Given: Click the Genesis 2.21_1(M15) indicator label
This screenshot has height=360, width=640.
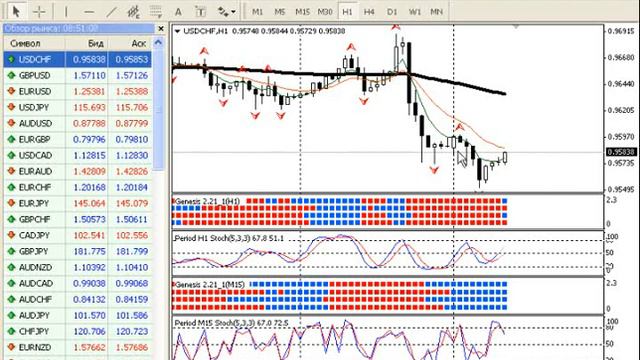Looking at the screenshot, I should 210,284.
